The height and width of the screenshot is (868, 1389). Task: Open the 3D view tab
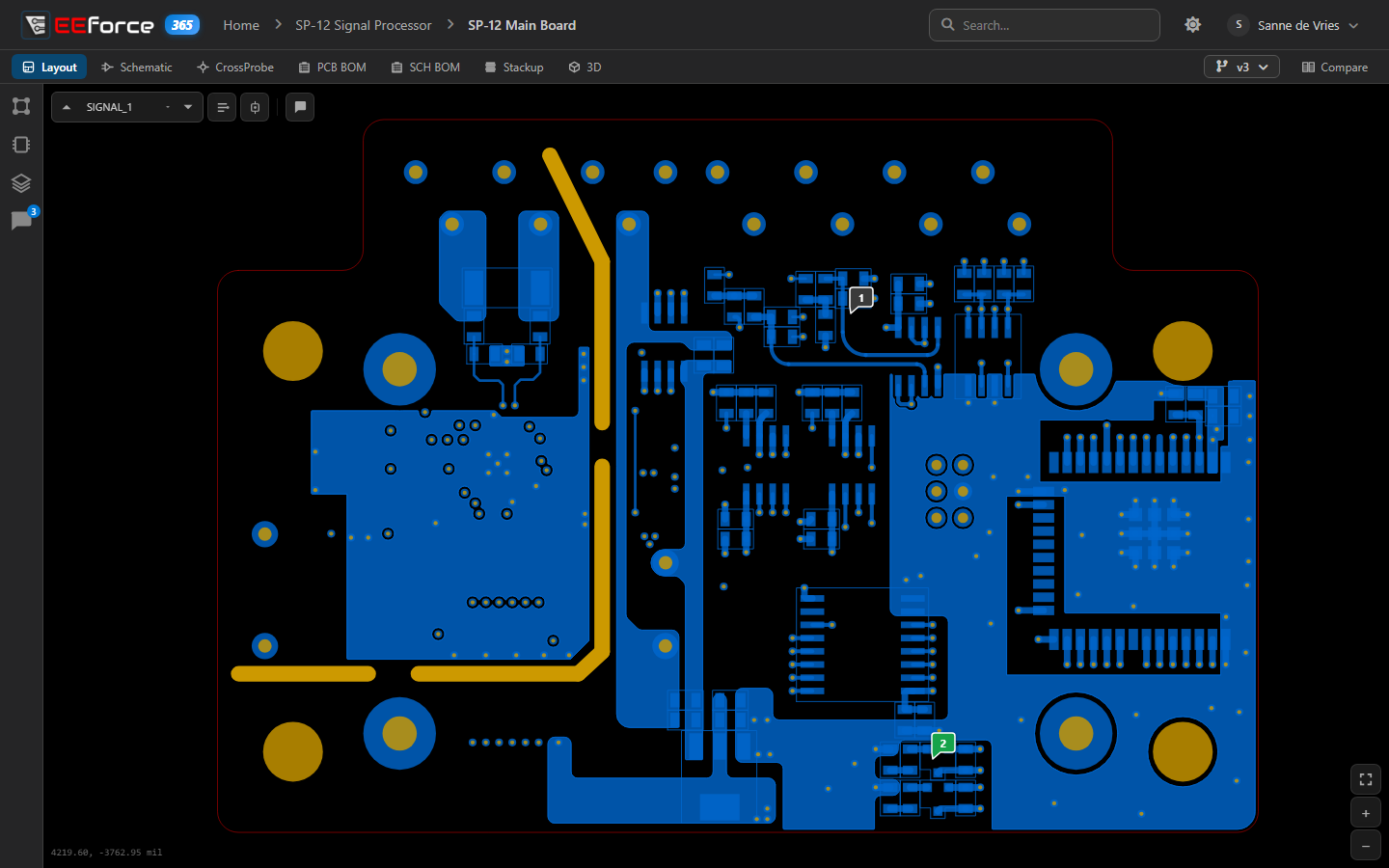[585, 67]
